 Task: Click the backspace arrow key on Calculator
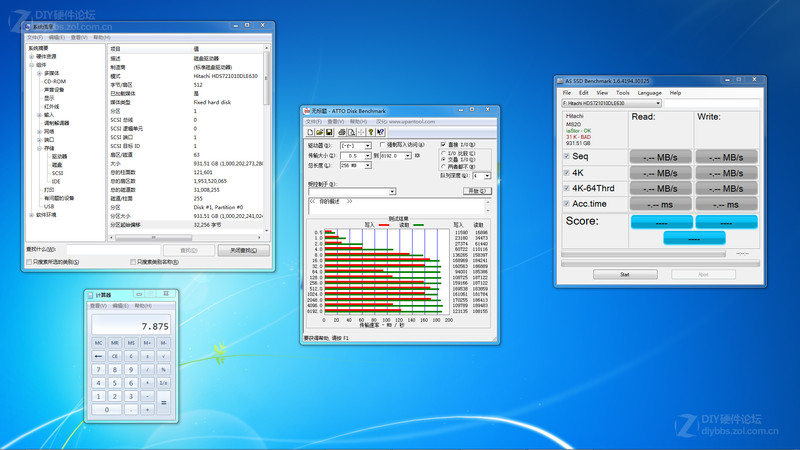tap(98, 356)
